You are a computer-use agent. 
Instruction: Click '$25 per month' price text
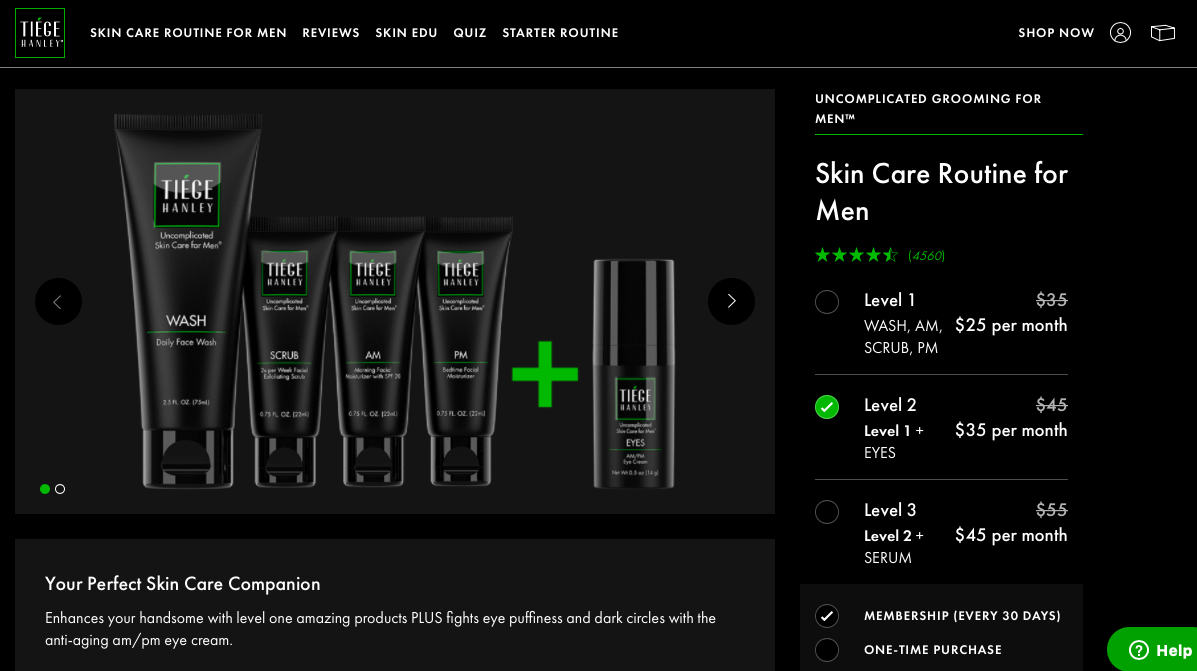[1011, 325]
